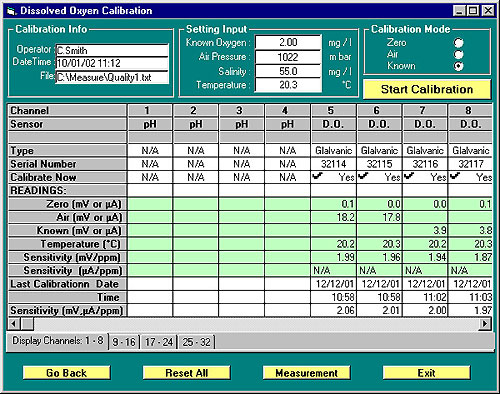Click the Known Oxygen value field
This screenshot has height=394, width=500.
(x=288, y=42)
